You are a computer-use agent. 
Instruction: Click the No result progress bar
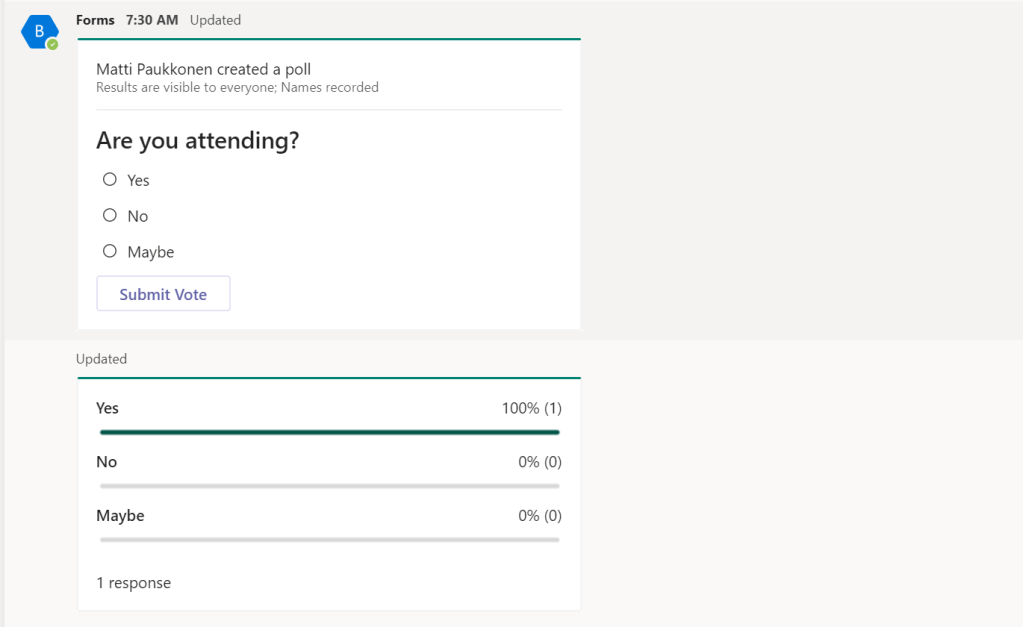click(x=329, y=486)
